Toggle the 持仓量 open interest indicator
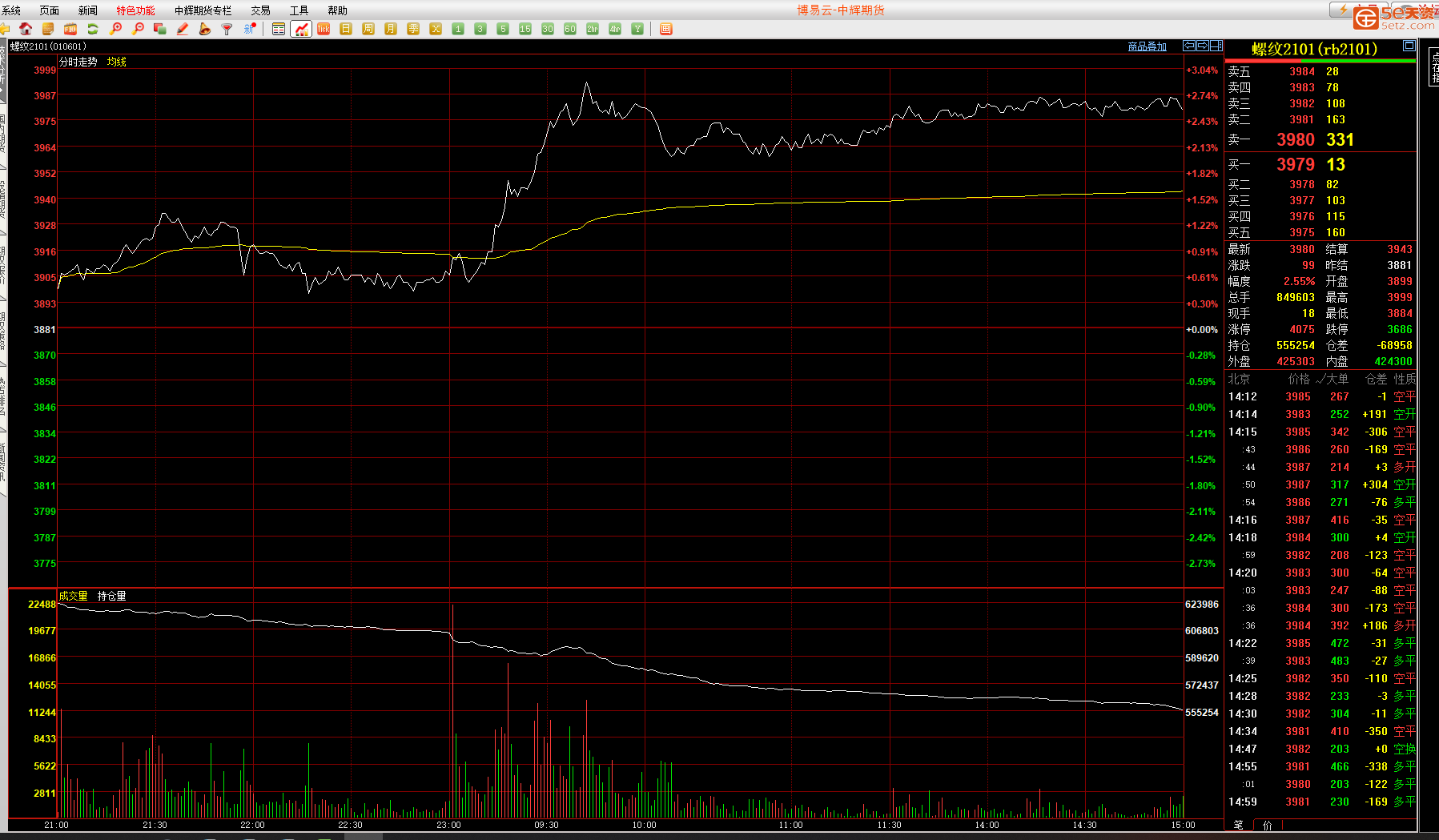This screenshot has width=1439, height=840. (111, 596)
